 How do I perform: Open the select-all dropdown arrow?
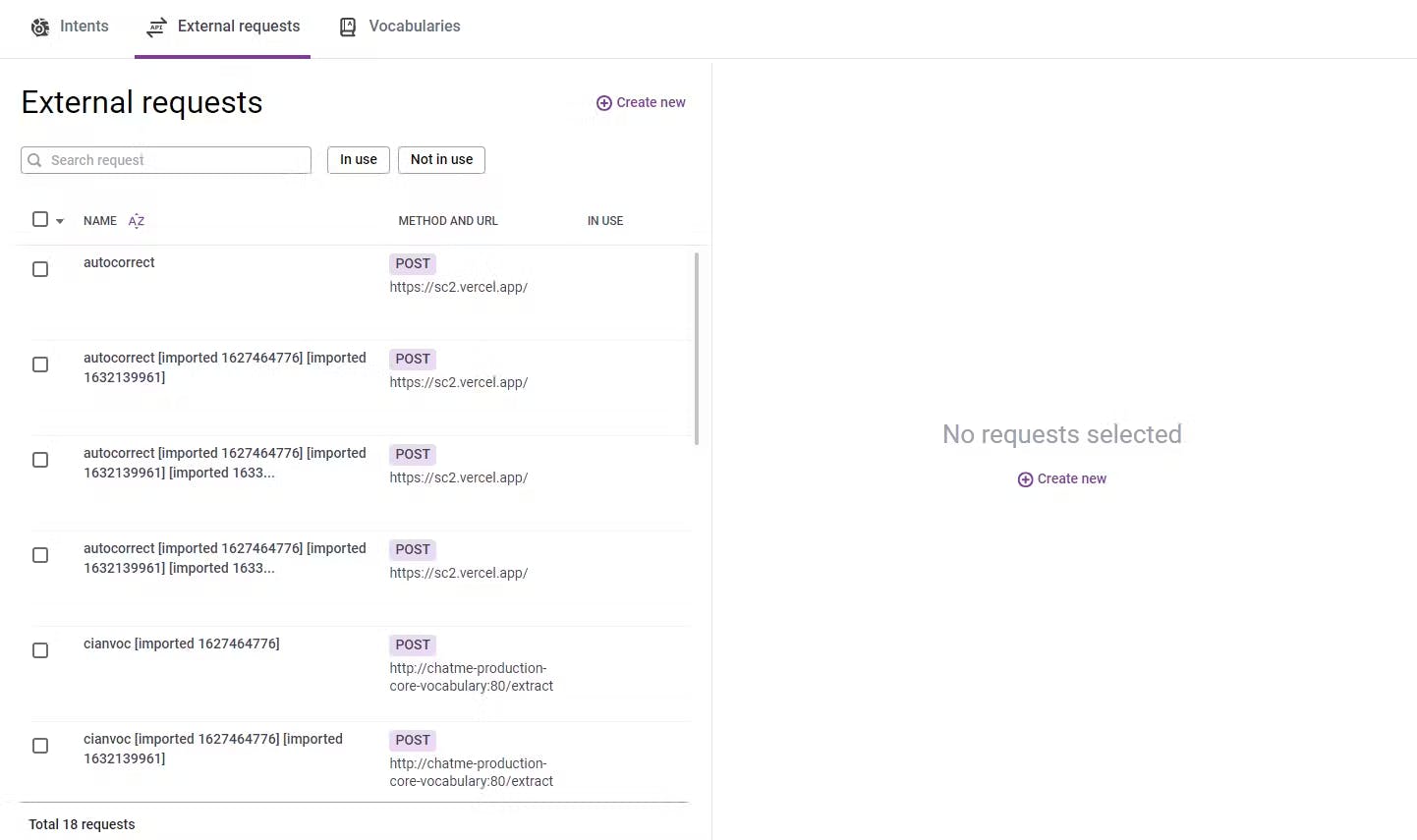[x=60, y=221]
